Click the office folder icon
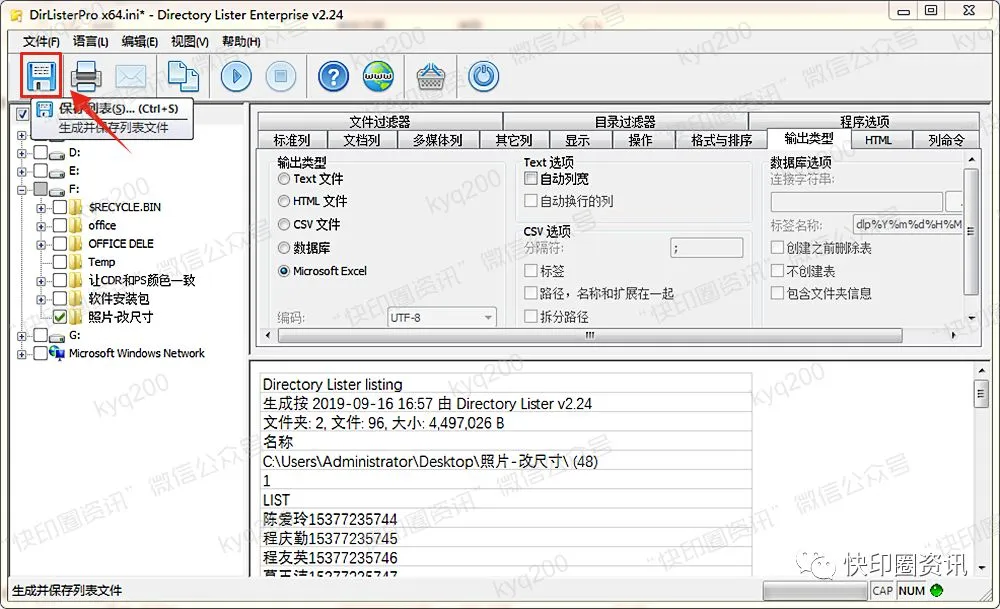Viewport: 1000px width, 609px height. coord(76,225)
